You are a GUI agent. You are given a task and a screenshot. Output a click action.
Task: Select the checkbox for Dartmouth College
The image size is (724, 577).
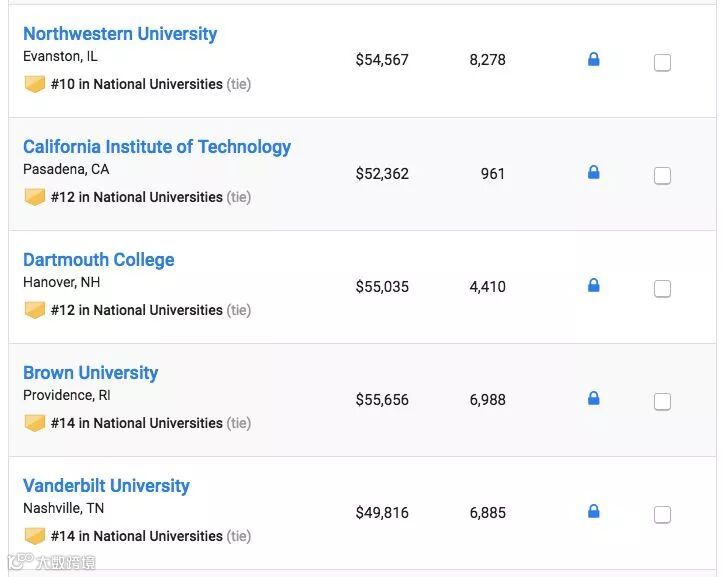(662, 289)
